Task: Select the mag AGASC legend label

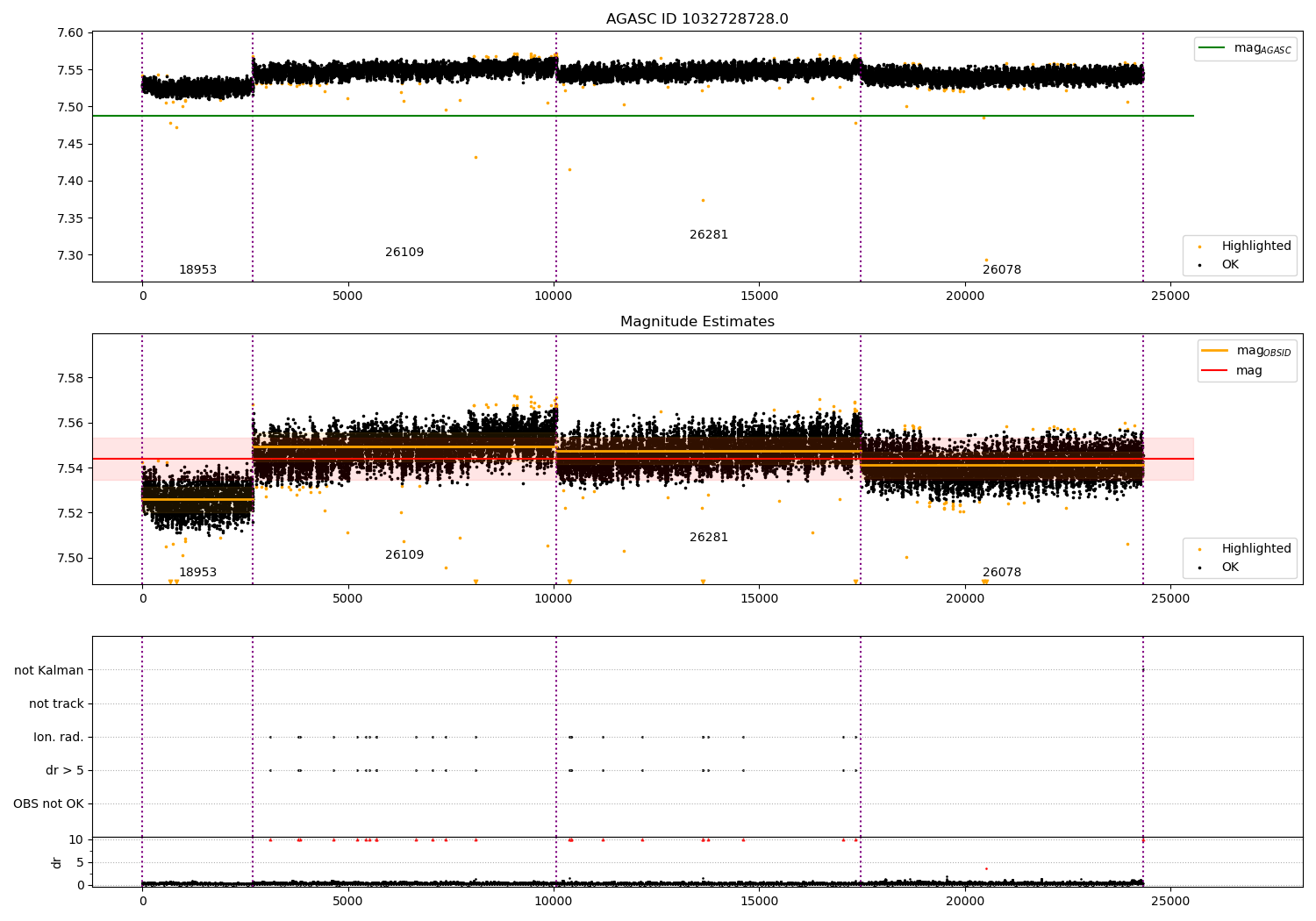Action: point(1262,48)
